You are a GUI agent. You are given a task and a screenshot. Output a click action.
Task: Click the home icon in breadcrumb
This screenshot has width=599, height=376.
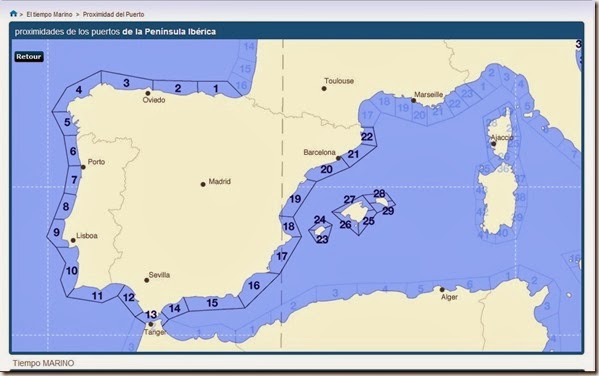click(13, 14)
